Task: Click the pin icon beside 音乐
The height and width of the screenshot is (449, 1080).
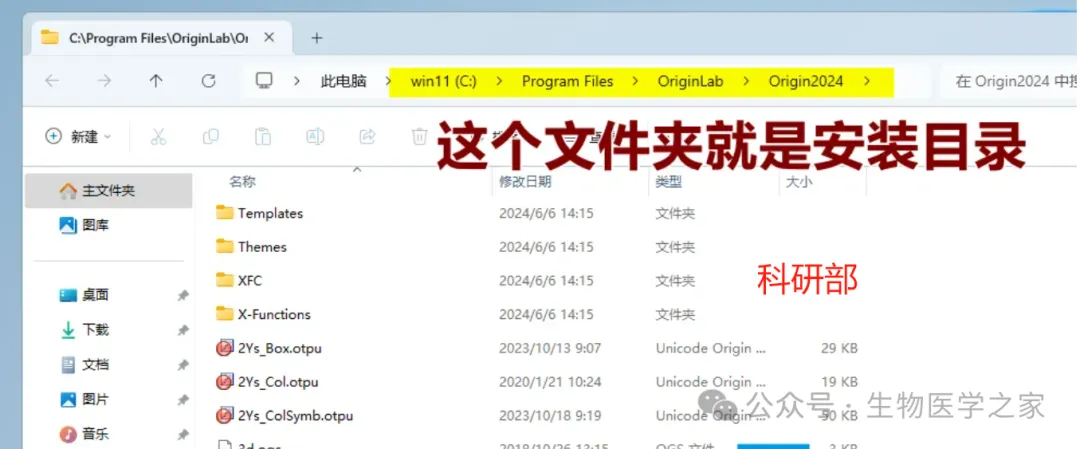Action: (183, 435)
